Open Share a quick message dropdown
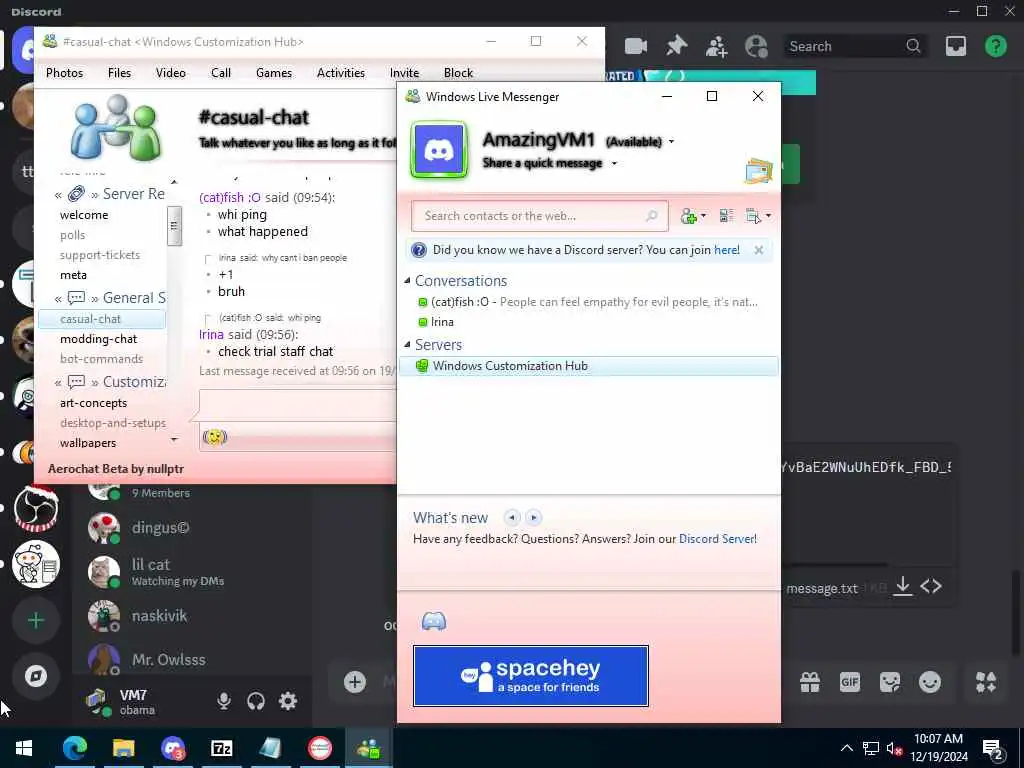The width and height of the screenshot is (1024, 768). click(614, 163)
